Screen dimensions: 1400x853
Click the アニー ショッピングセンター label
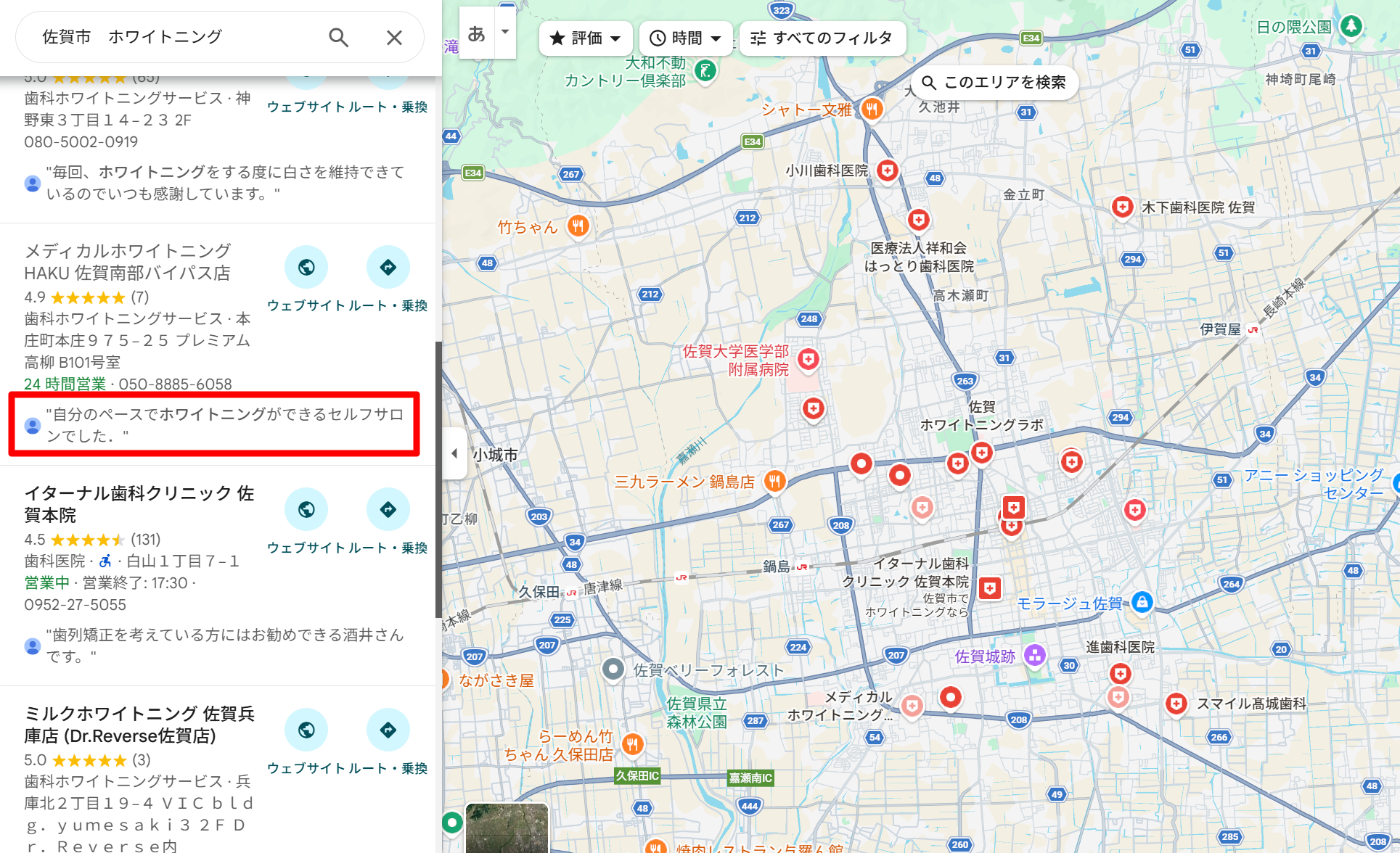click(x=1314, y=484)
